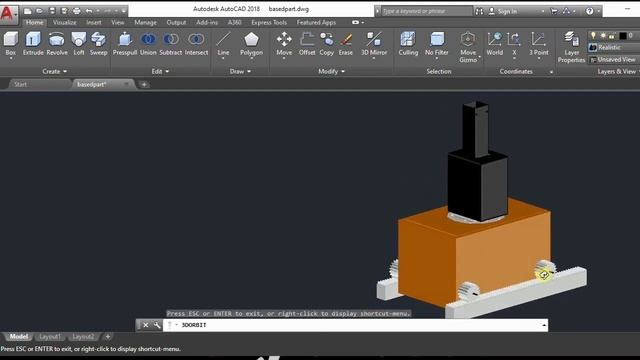
Task: Expand the Edit panel dropdown
Action: [x=160, y=71]
